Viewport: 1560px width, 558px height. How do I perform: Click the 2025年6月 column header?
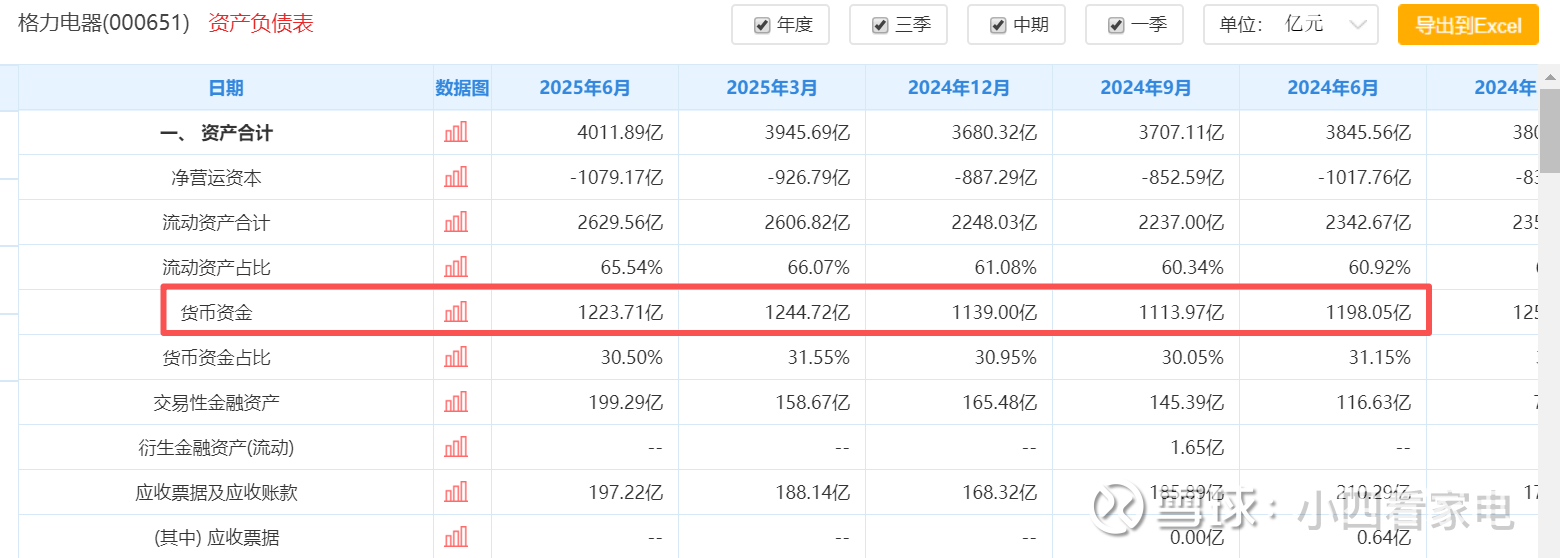pos(585,88)
